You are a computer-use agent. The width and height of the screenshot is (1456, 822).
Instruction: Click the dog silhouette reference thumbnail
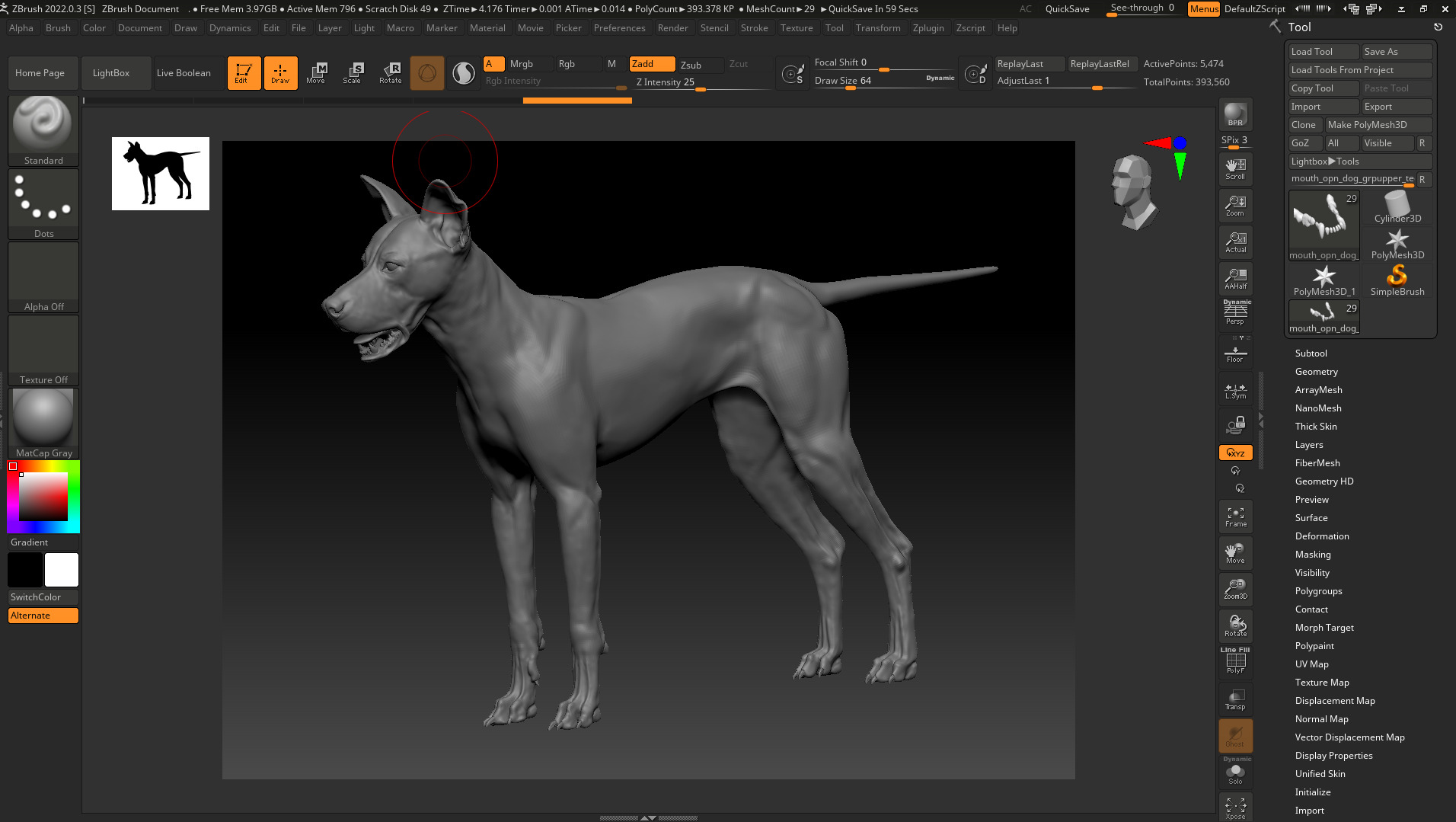click(161, 174)
